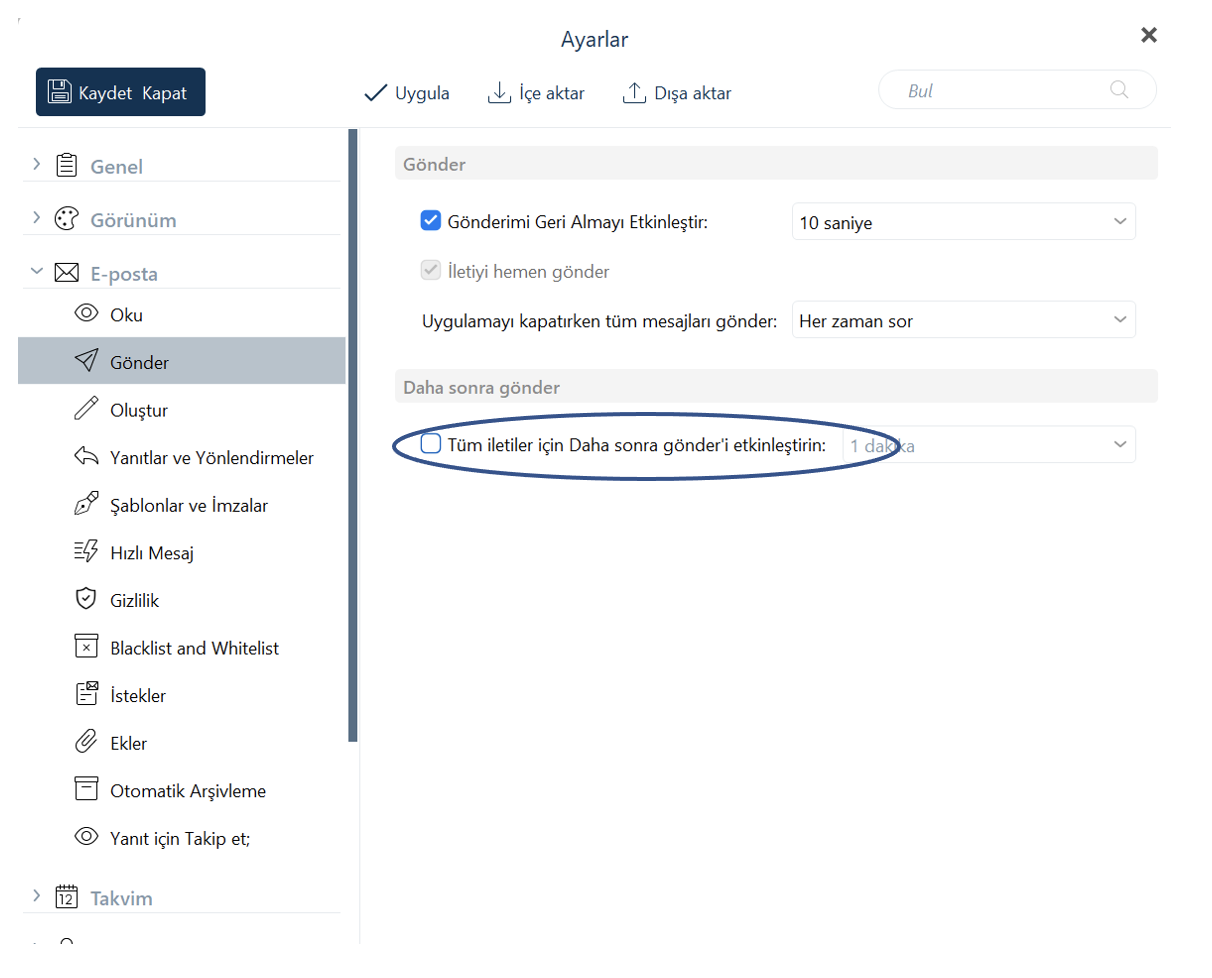Expand the Görünüm section chevron
The image size is (1212, 978).
tap(36, 218)
